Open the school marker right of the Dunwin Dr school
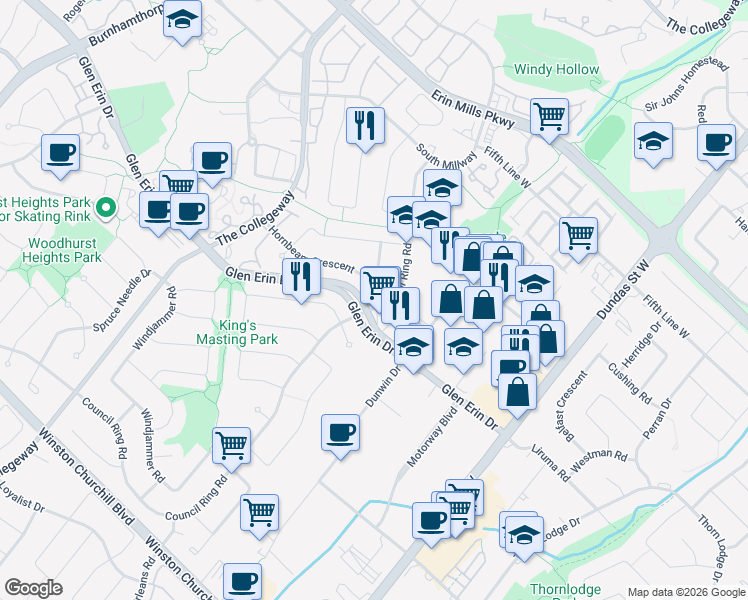The width and height of the screenshot is (748, 600). 463,347
